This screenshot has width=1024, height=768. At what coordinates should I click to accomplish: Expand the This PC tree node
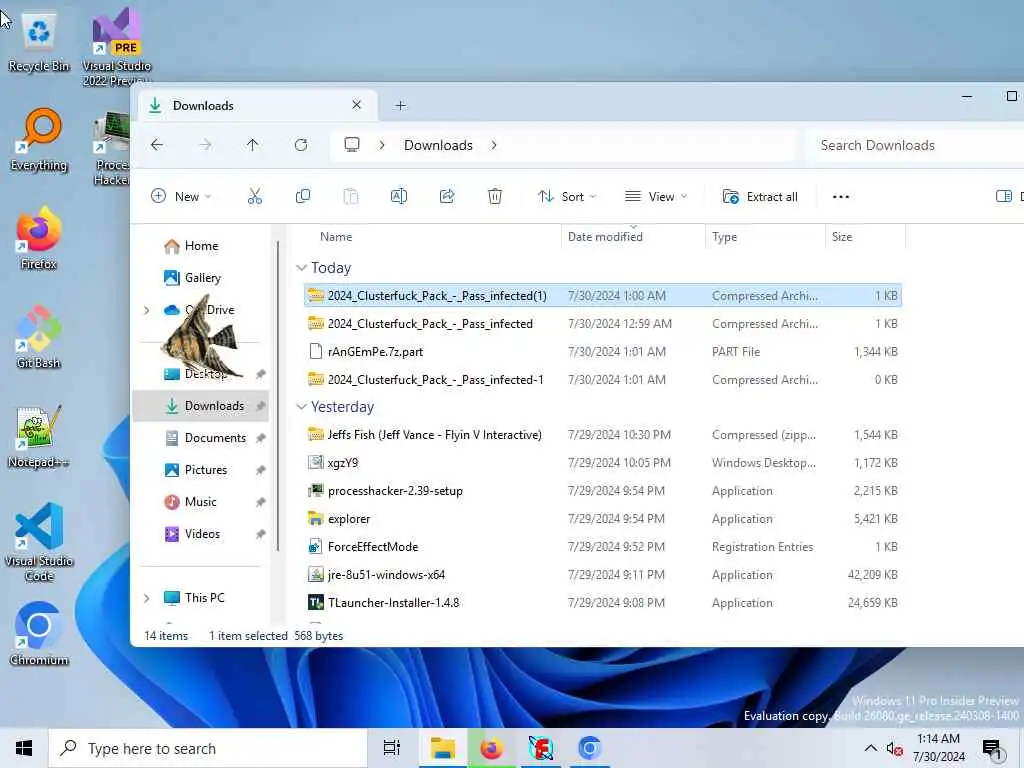[146, 598]
